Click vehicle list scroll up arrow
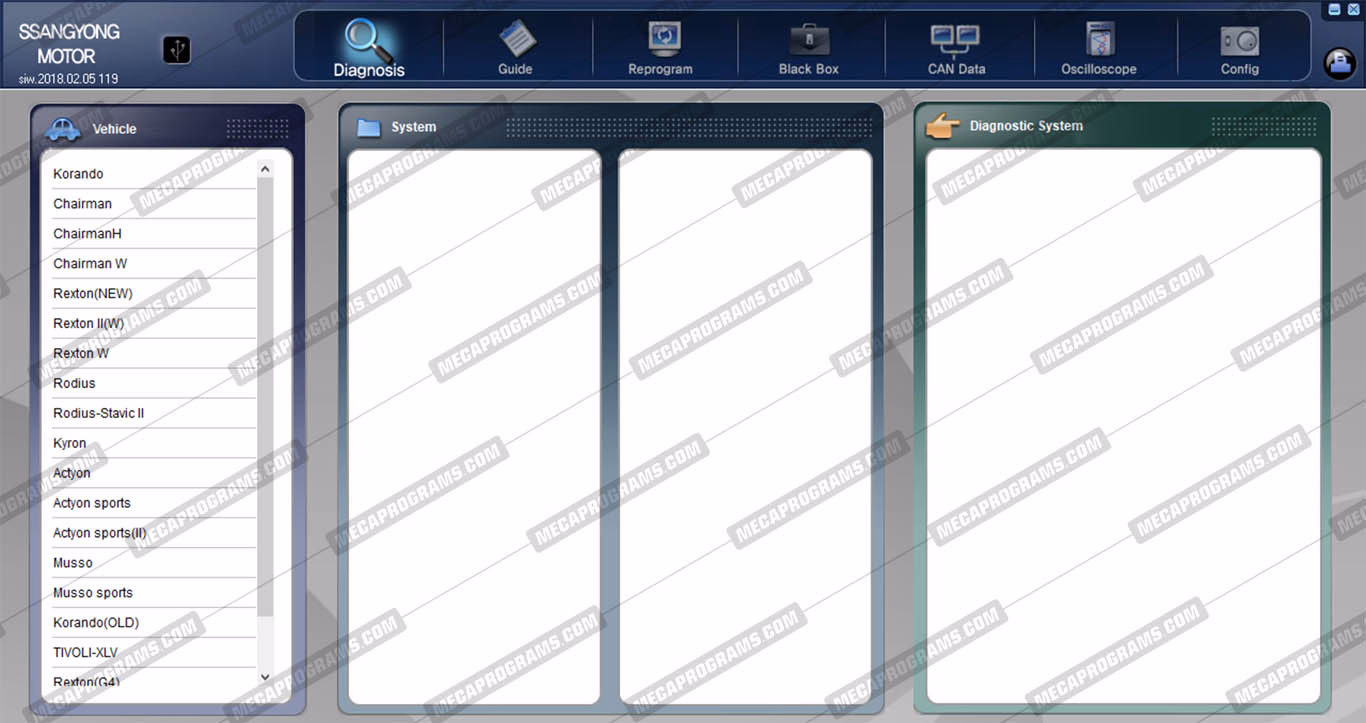Screen dimensions: 1366x723 [x=265, y=169]
